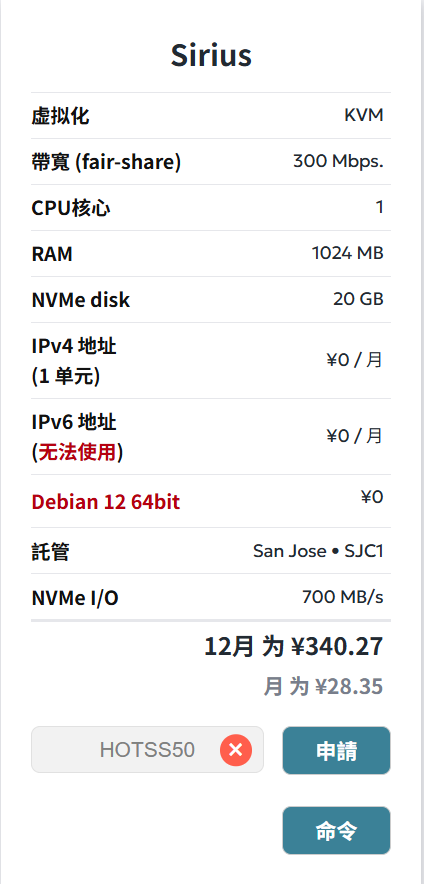Screen dimensions: 424x884
Task: Click the KVM virtualization value
Action: [x=364, y=116]
